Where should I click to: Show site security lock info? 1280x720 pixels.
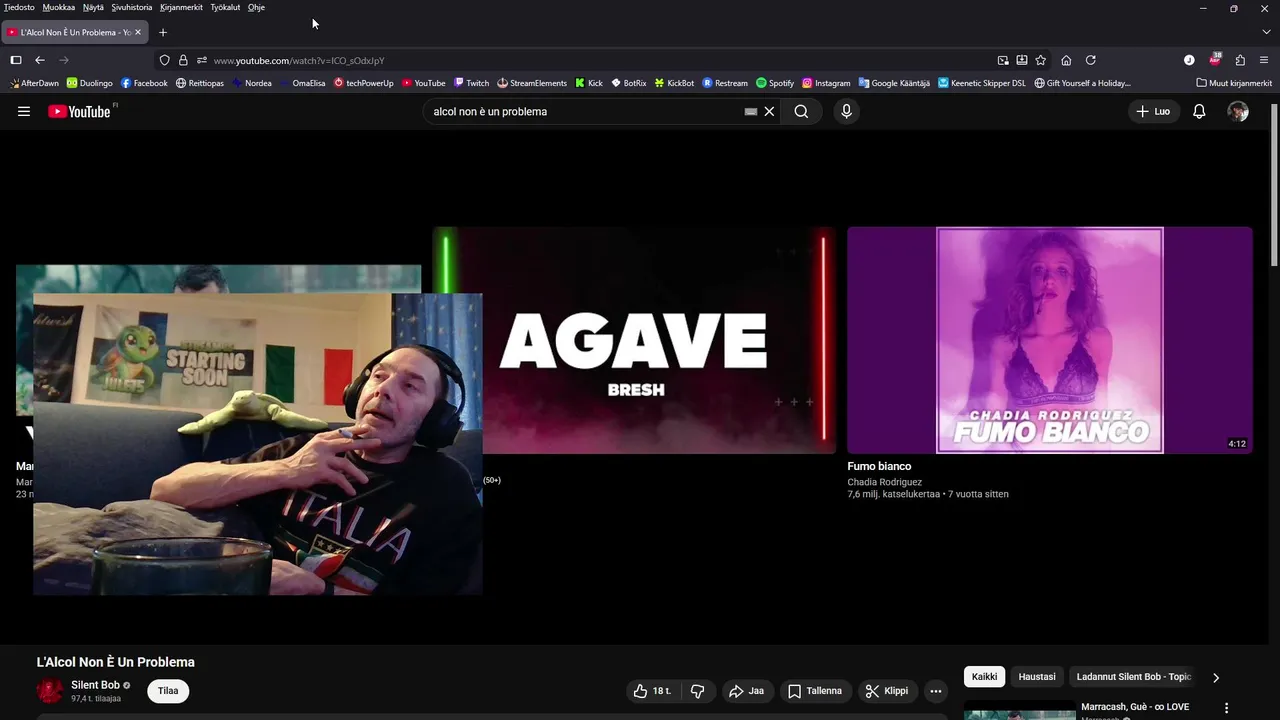point(183,60)
